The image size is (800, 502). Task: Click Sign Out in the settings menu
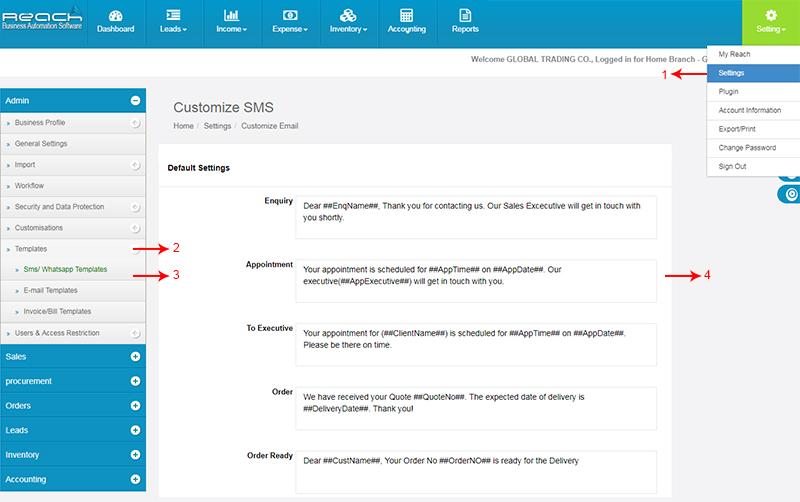(753, 166)
